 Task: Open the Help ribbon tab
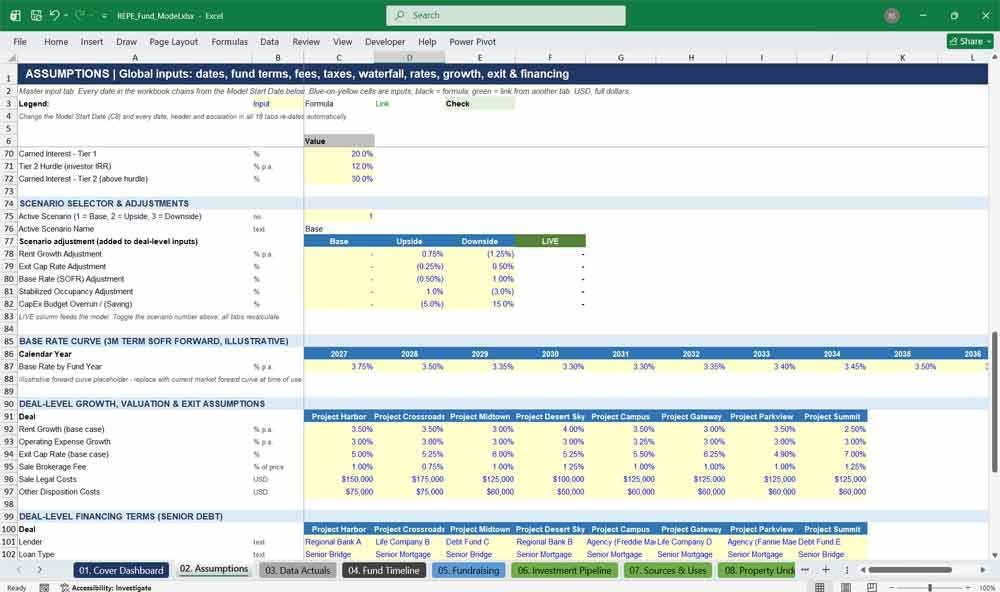tap(427, 41)
